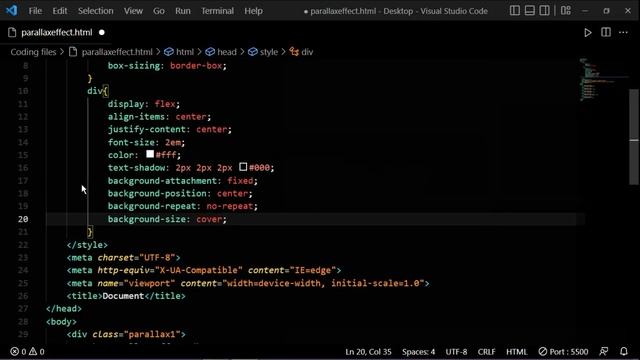Screen dimensions: 640x360
Task: Toggle secondary side bar layout icon
Action: point(544,11)
